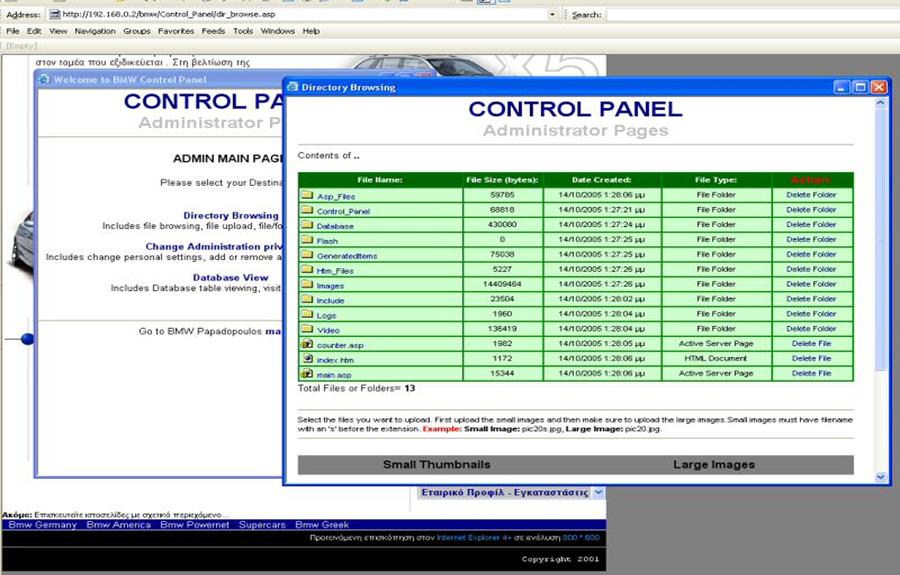Visit the Bmw Greek link
Viewport: 900px width, 575px height.
click(322, 525)
